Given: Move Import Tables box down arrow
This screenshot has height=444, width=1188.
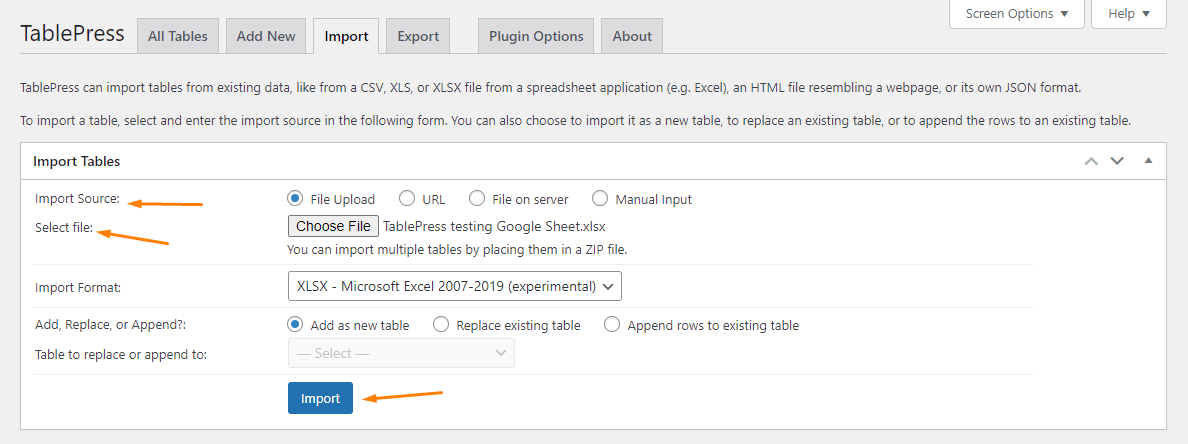Looking at the screenshot, I should 1117,161.
